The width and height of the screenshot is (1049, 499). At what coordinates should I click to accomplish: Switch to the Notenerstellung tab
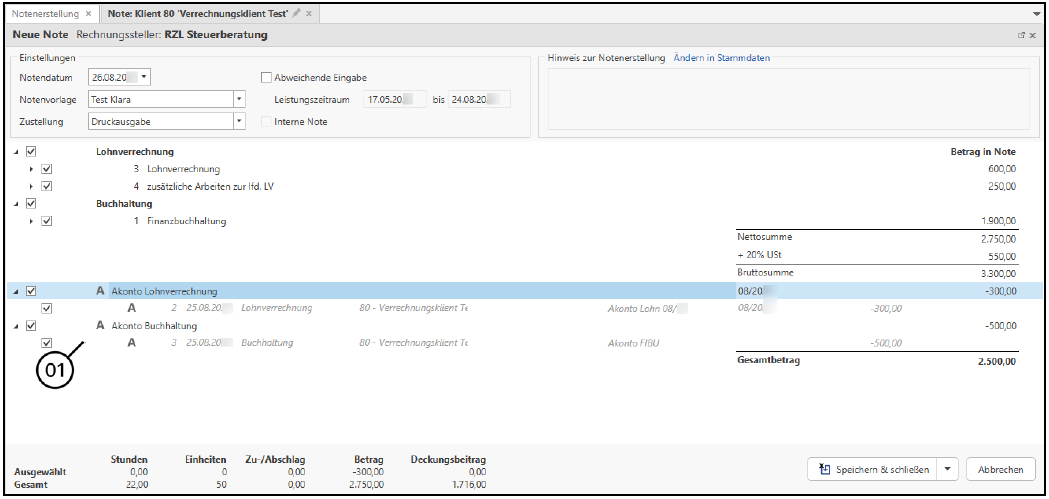[44, 14]
